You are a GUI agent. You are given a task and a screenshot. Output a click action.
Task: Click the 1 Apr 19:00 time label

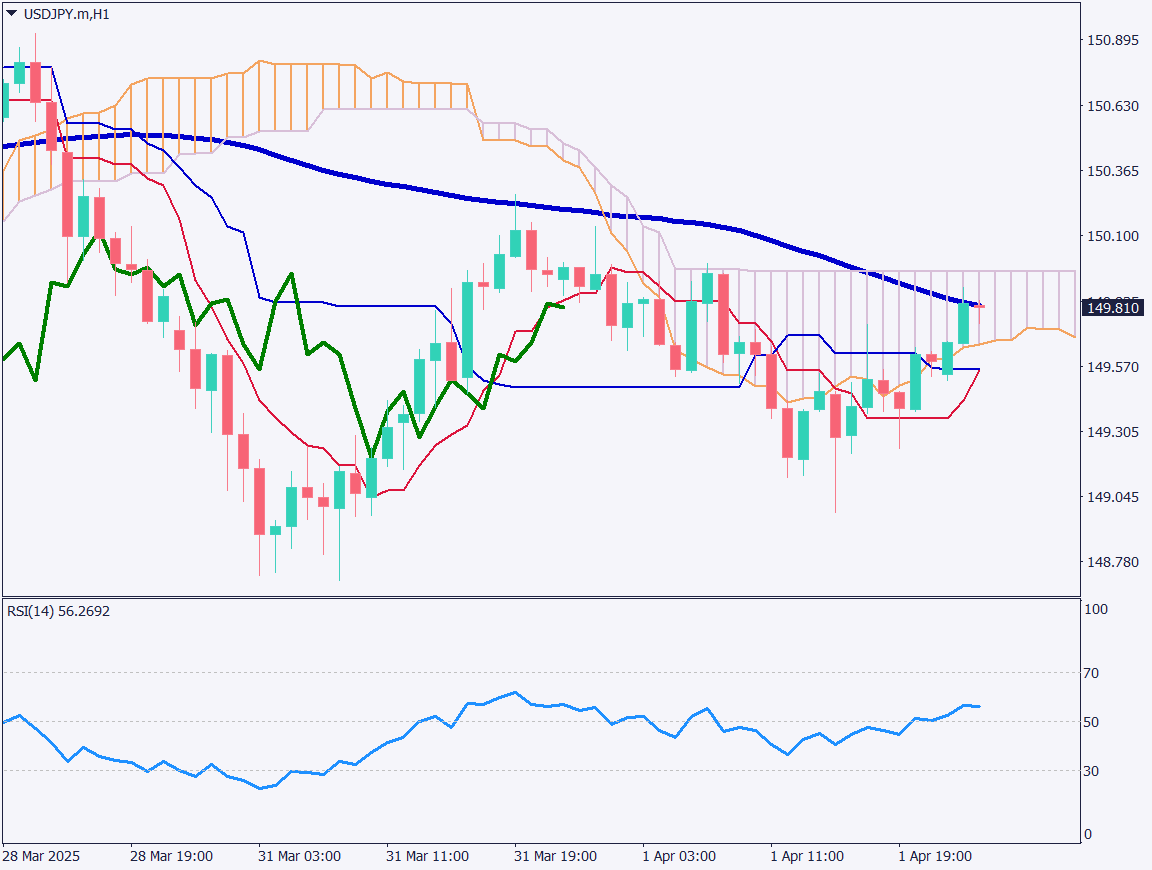(935, 857)
